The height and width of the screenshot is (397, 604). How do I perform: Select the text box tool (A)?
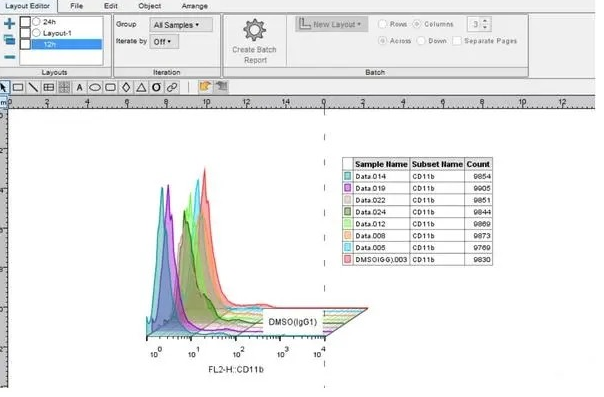tap(79, 88)
